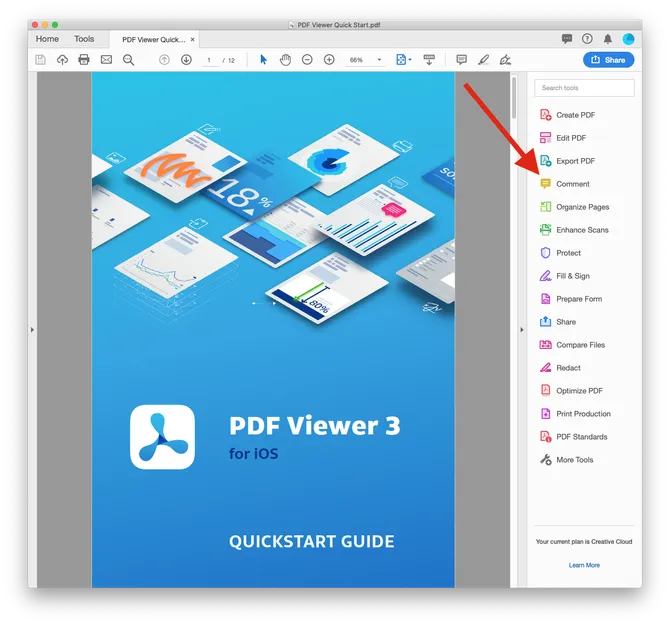Click the 66% zoom level field
The image size is (670, 625).
[x=360, y=60]
